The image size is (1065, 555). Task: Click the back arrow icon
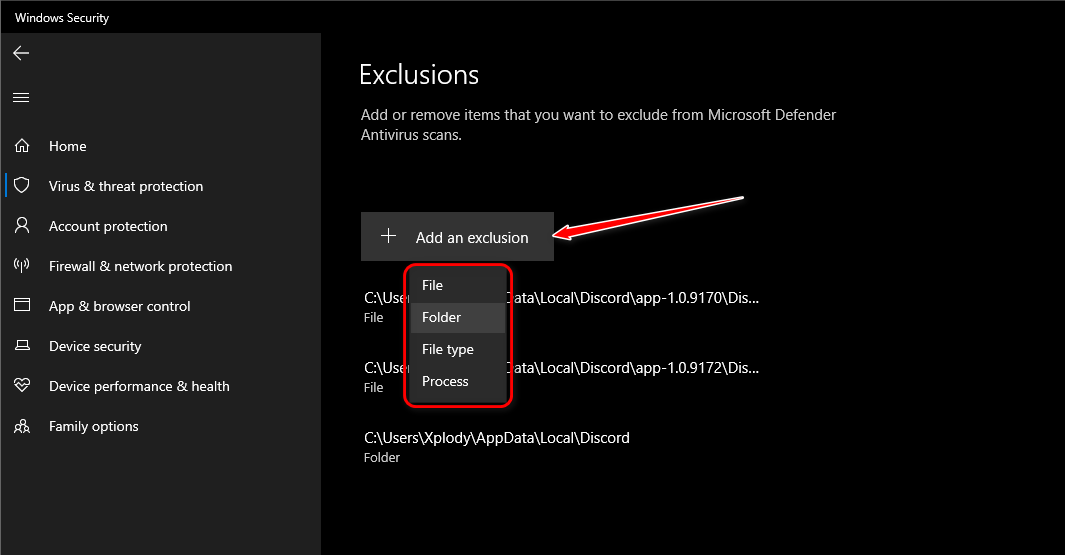tap(21, 53)
